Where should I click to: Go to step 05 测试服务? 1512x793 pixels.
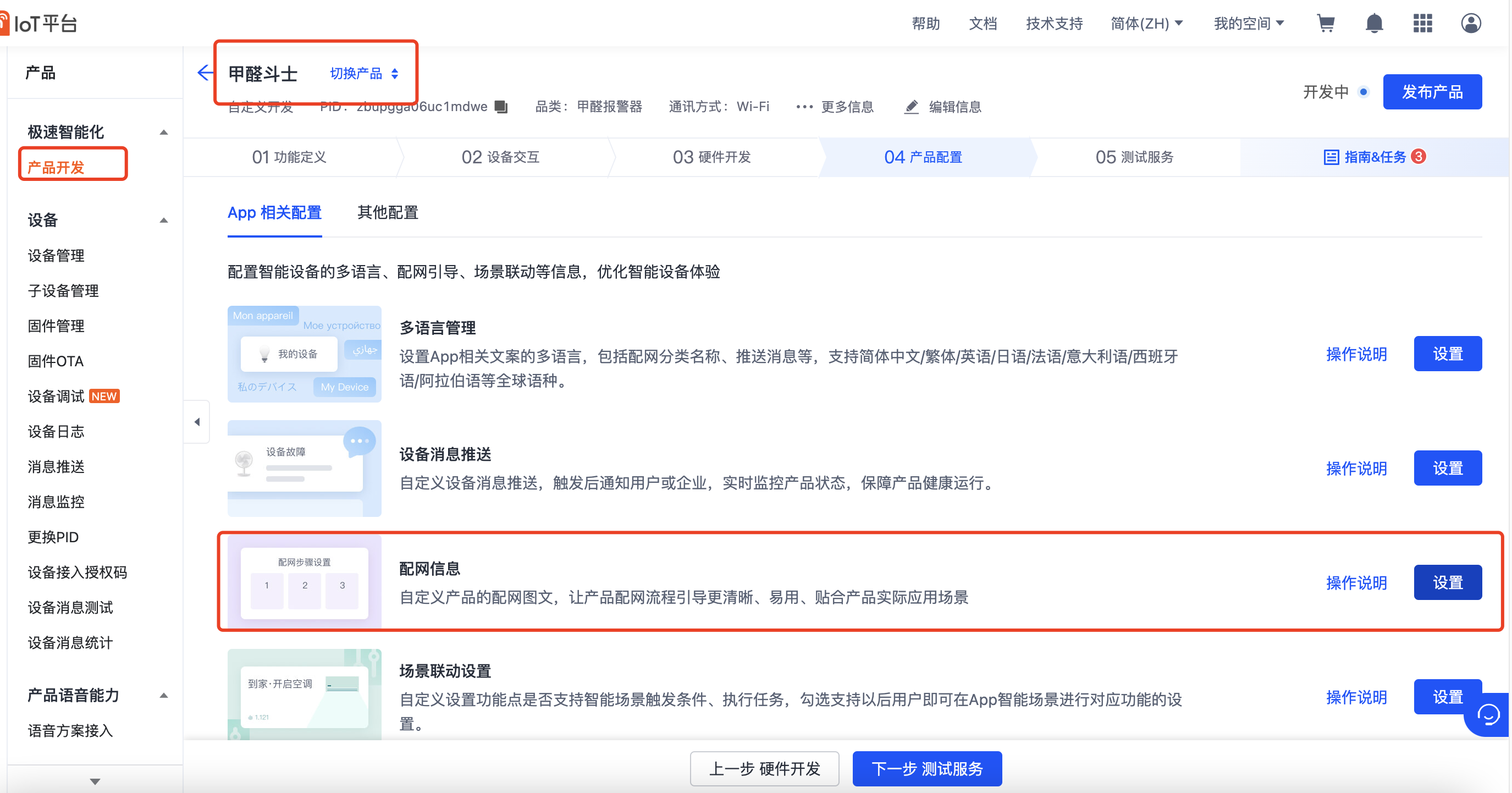coord(1135,157)
